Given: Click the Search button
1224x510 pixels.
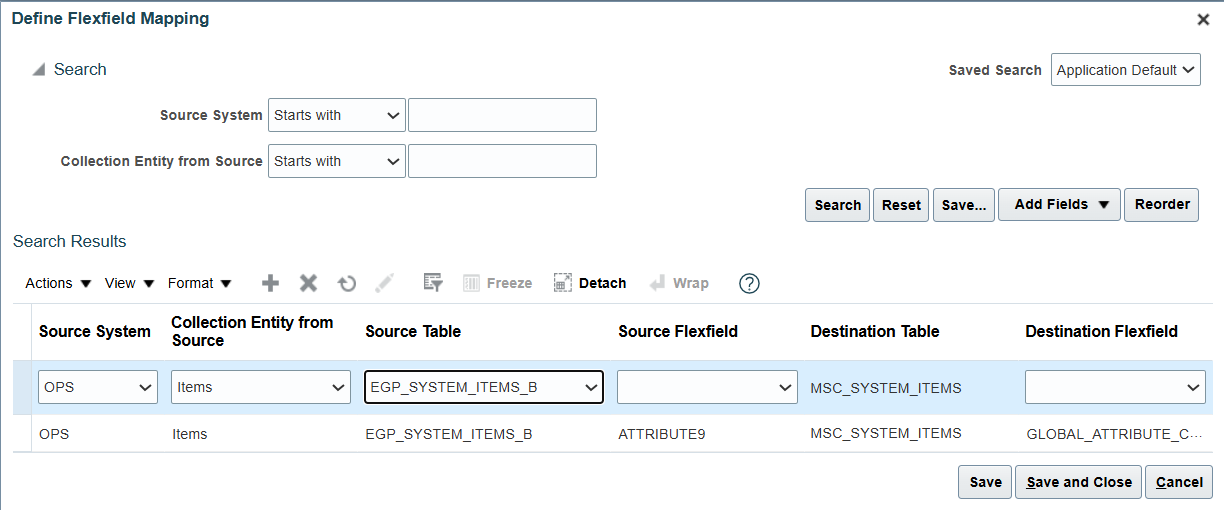Looking at the screenshot, I should pyautogui.click(x=838, y=204).
